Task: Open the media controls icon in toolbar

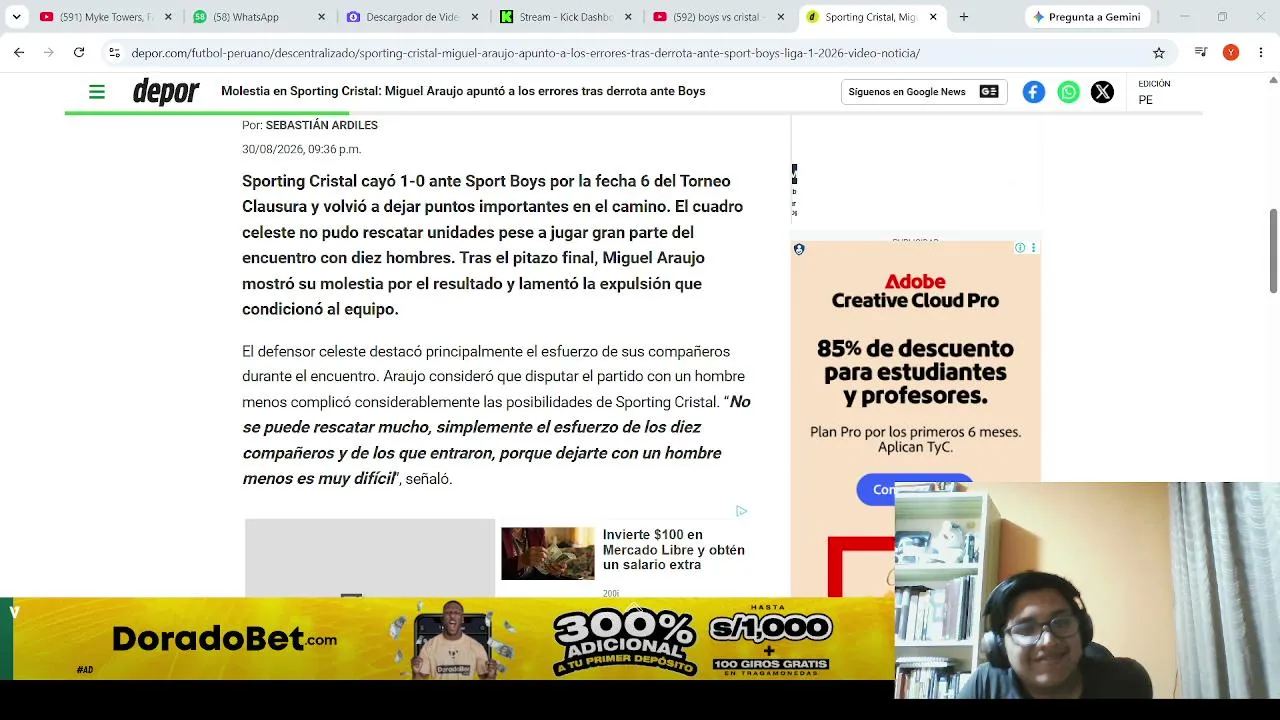Action: 1202,53
